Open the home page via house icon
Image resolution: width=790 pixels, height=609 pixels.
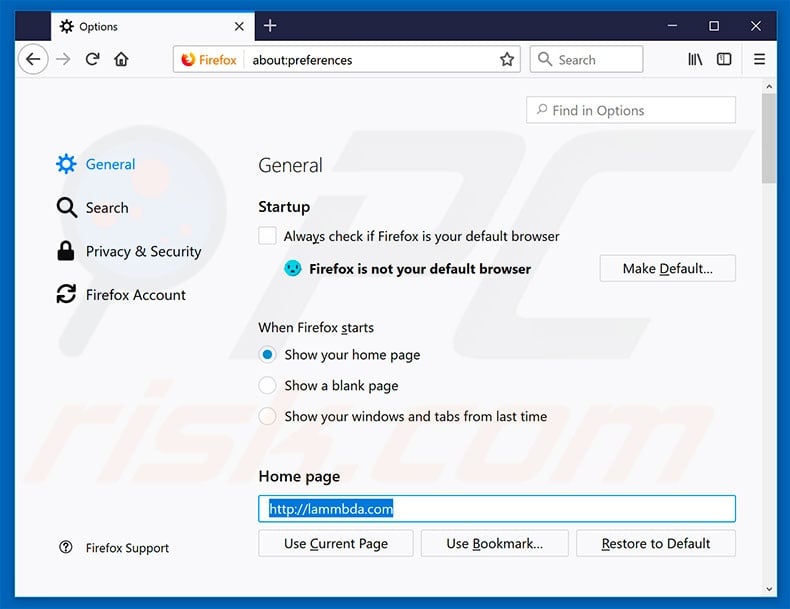(x=121, y=59)
